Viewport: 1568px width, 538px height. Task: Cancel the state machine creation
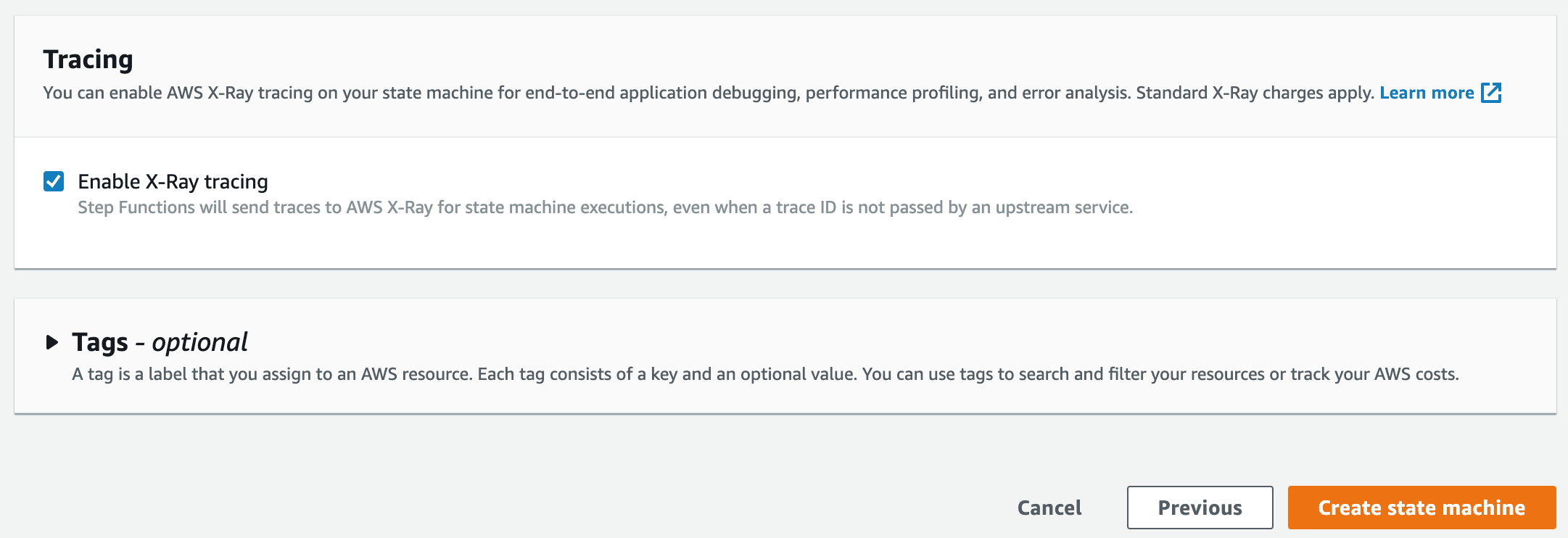tap(1049, 508)
